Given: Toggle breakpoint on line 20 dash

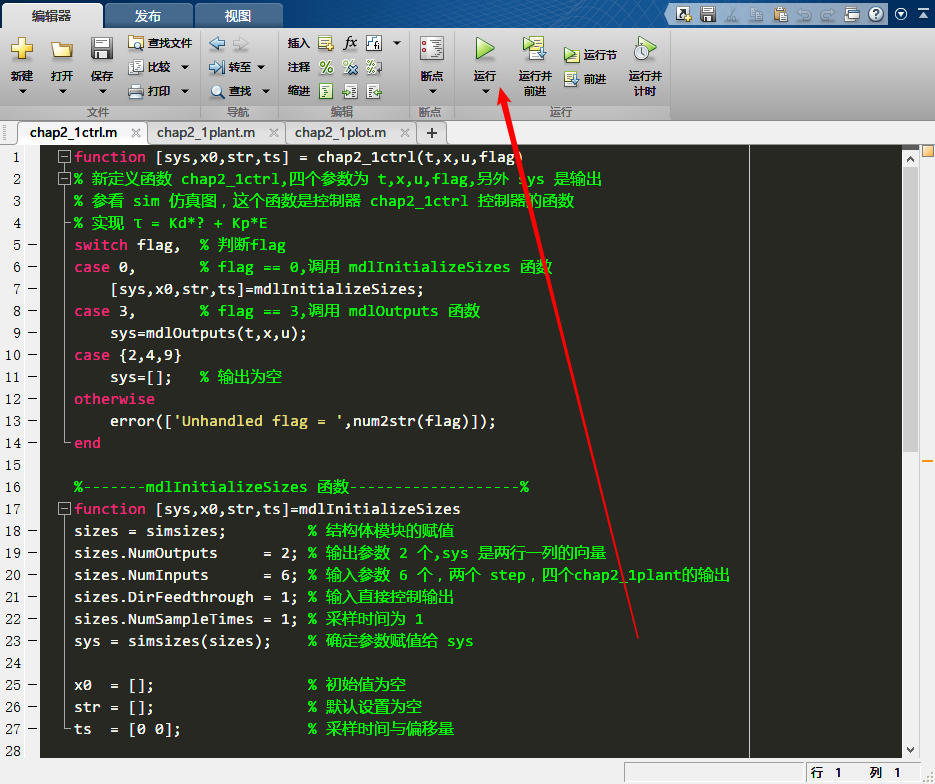Looking at the screenshot, I should [32, 575].
